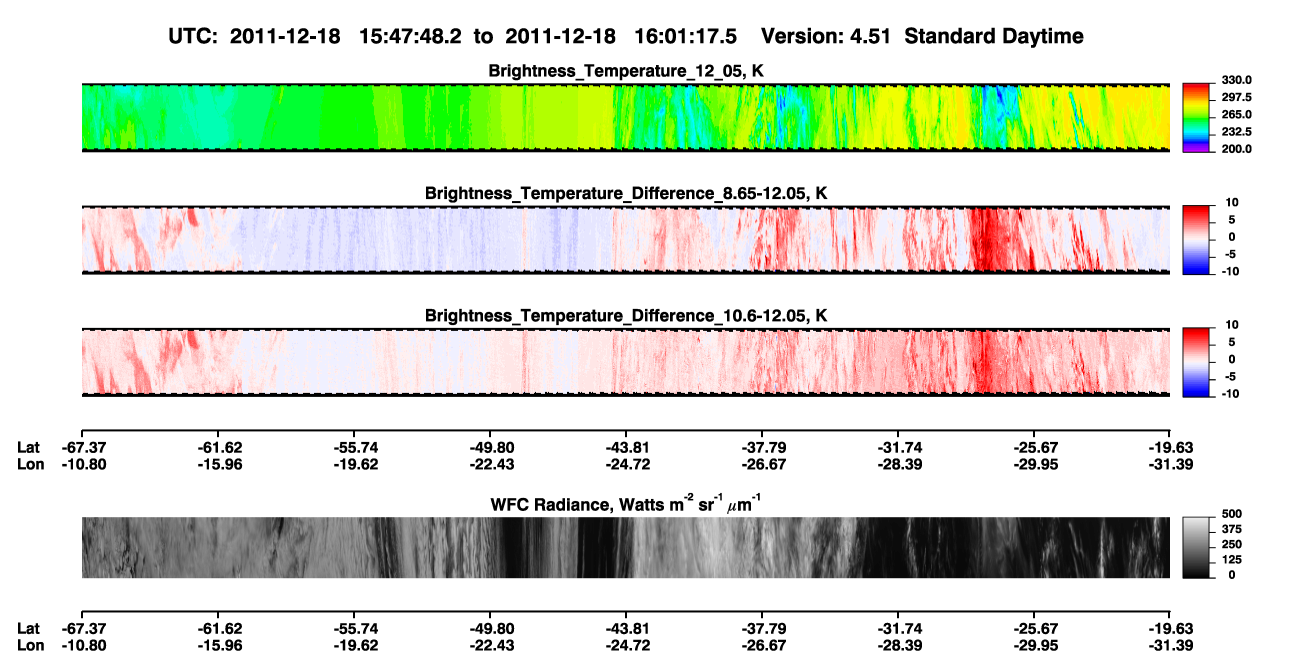Click the "Brightness_Temperature_12_05, K" panel title
Screen dimensions: 1300x667
(x=626, y=71)
